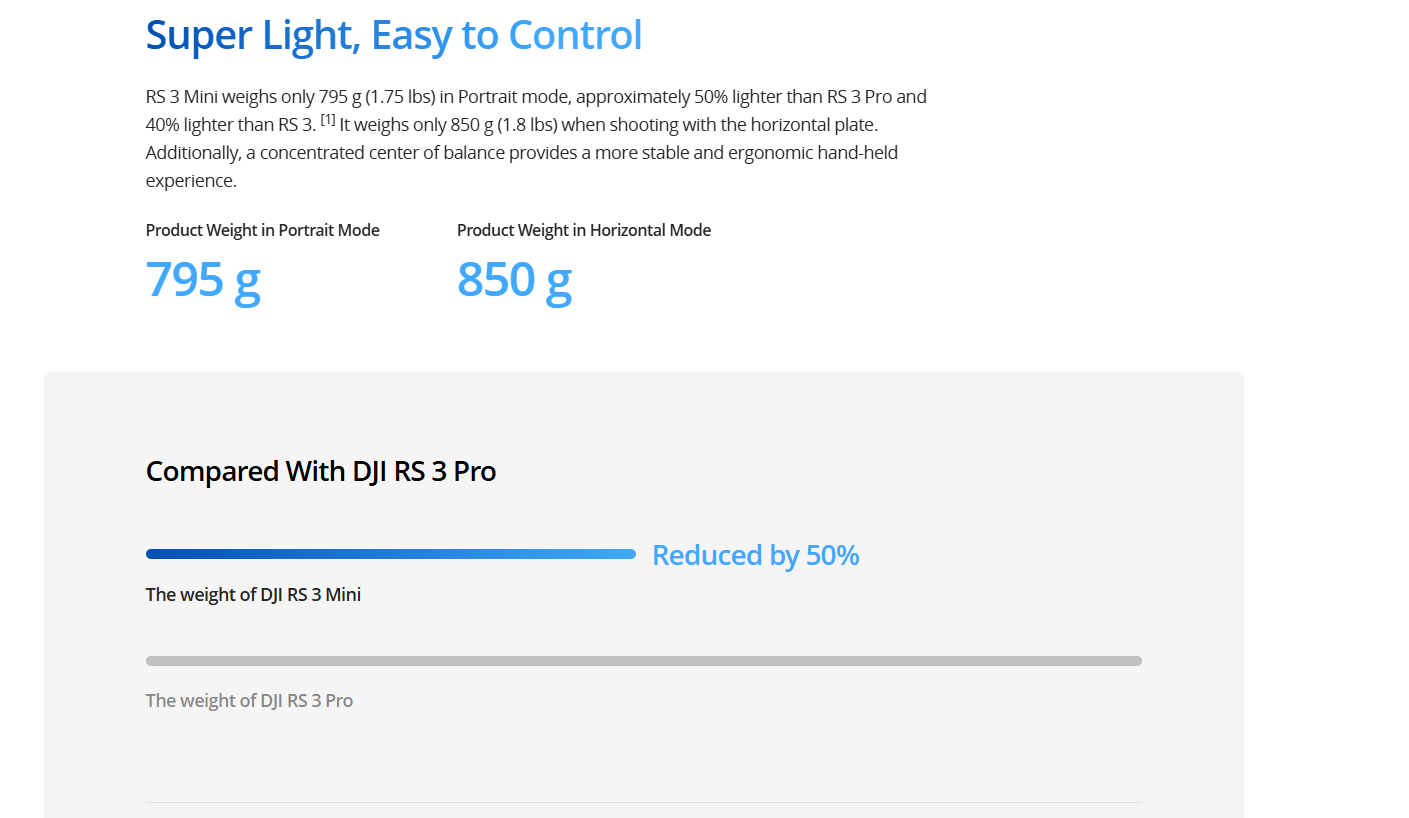Click the blue gradient RS 3 Mini weight bar

pyautogui.click(x=390, y=554)
